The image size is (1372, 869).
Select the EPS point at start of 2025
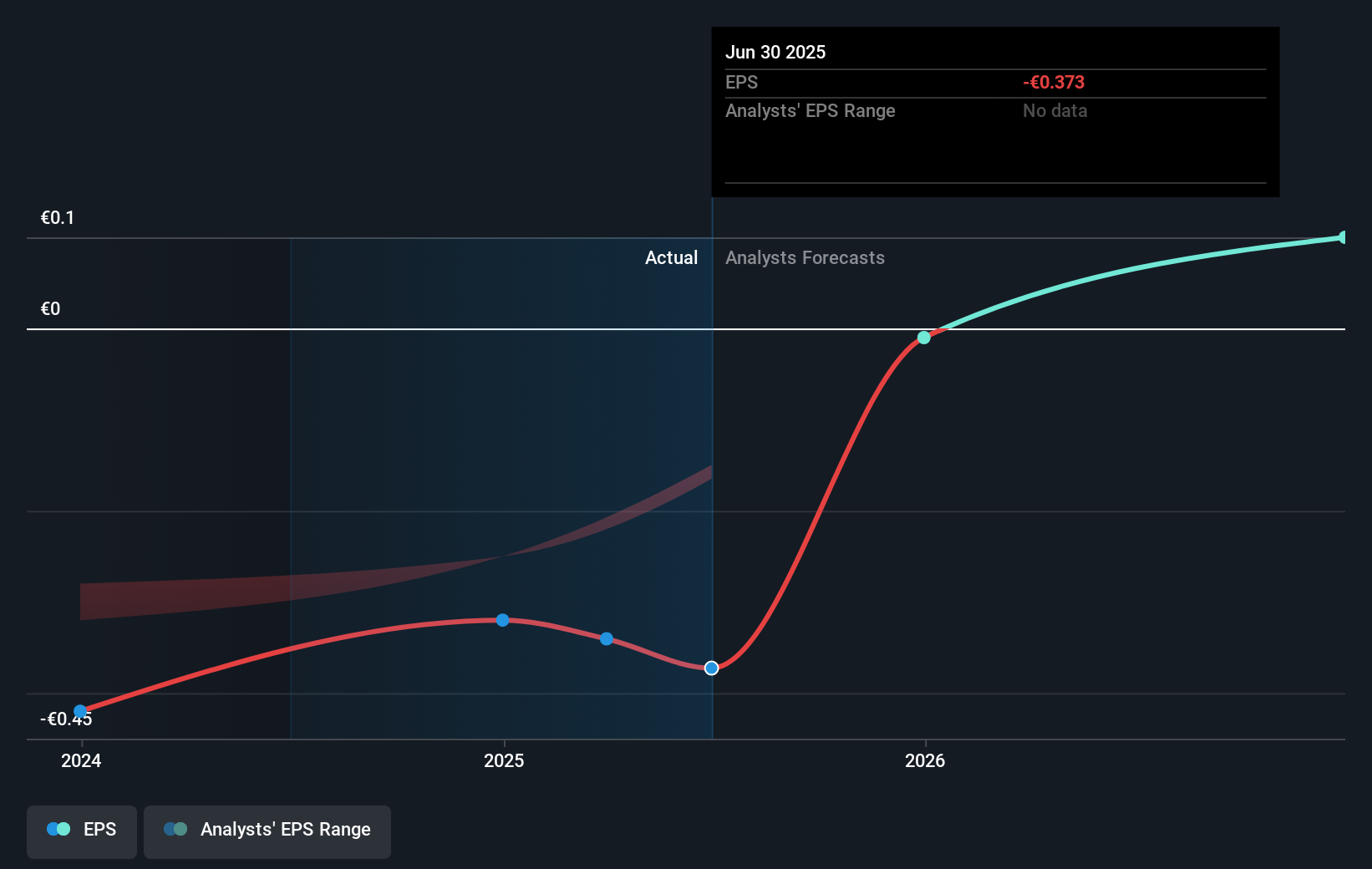[502, 620]
